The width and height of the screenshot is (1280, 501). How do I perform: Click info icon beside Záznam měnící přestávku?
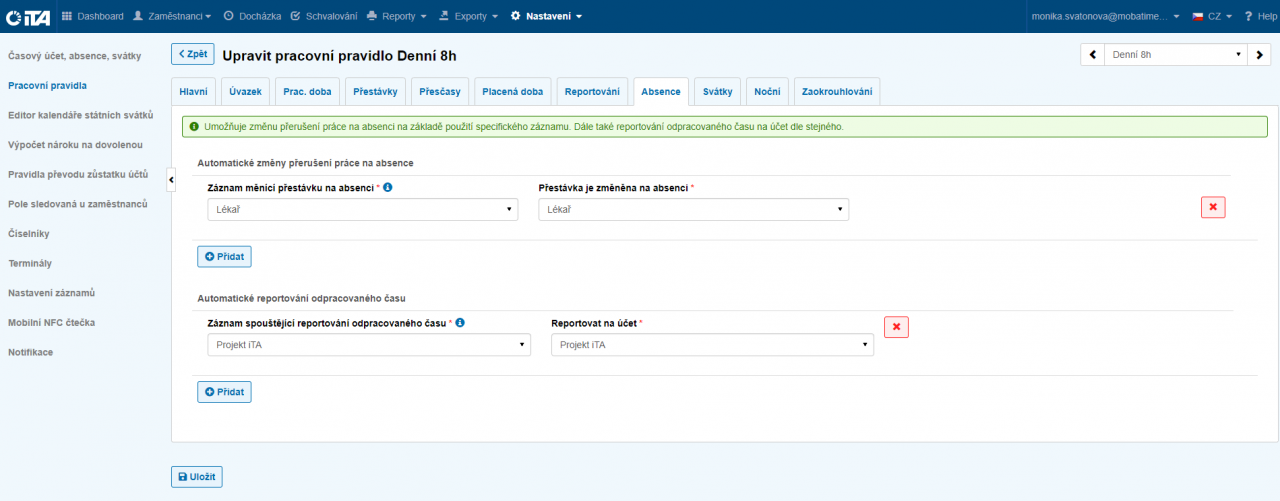[x=388, y=187]
